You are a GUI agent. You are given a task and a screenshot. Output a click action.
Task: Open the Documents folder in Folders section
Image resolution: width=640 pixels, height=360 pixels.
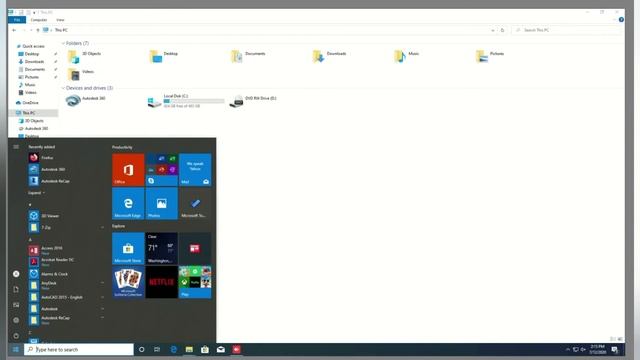[x=248, y=56]
